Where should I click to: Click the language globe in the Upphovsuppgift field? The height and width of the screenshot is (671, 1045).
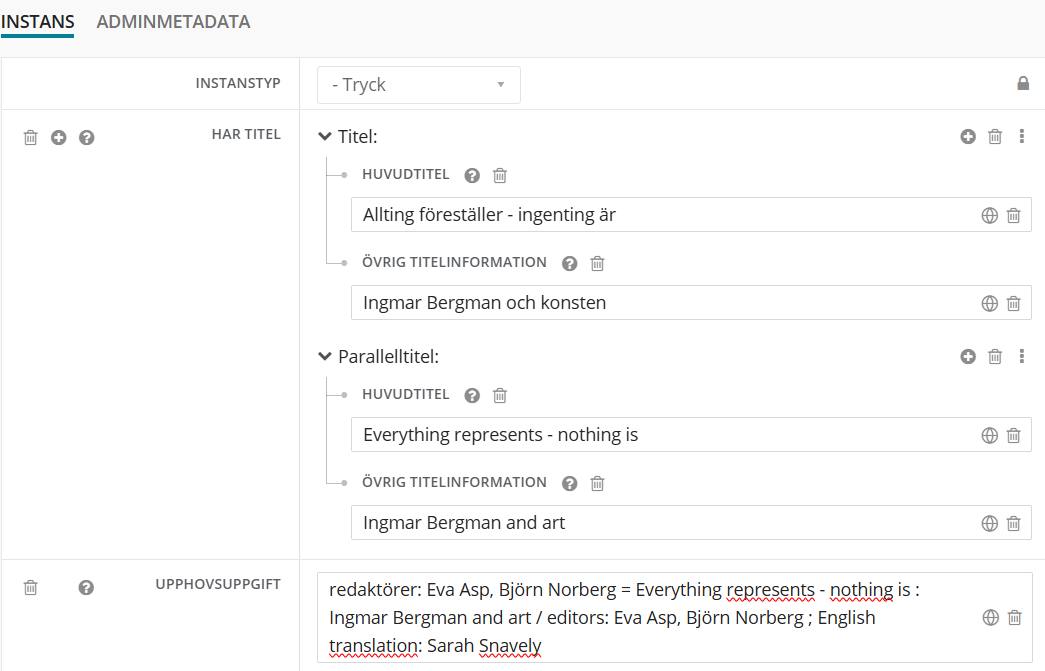(991, 618)
